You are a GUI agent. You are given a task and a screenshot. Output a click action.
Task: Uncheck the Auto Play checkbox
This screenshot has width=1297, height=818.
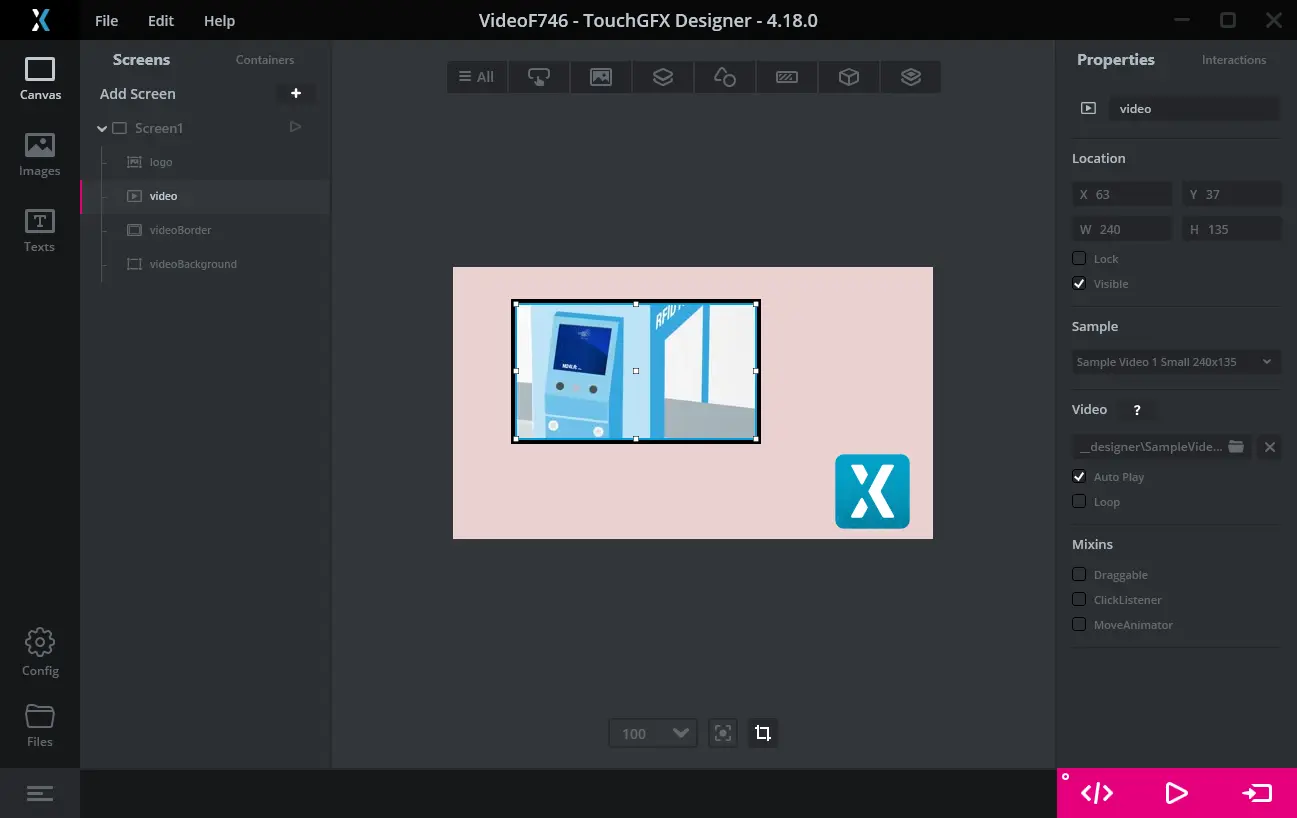click(1079, 476)
